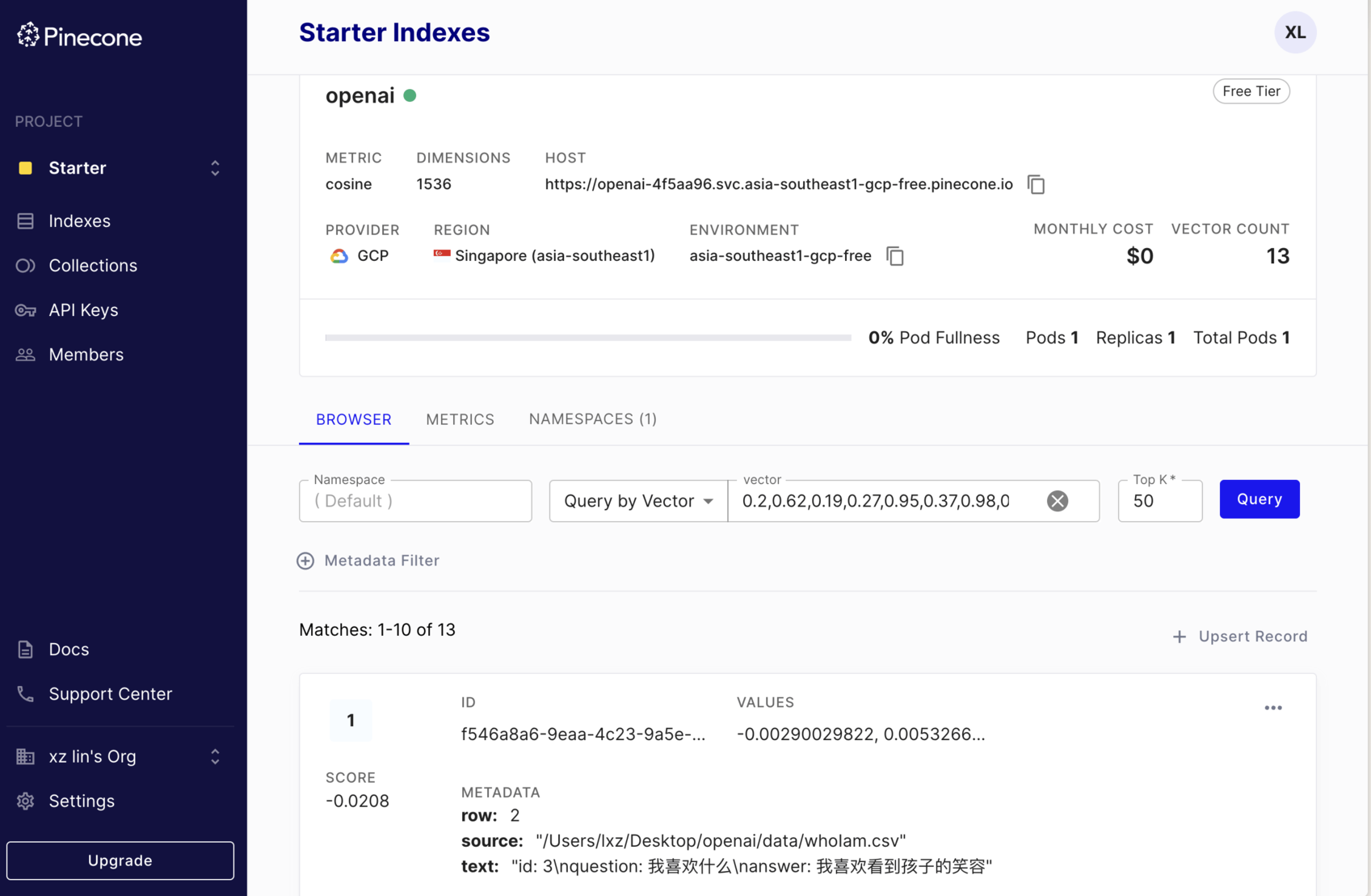Click the metadata source file path

coord(721,841)
